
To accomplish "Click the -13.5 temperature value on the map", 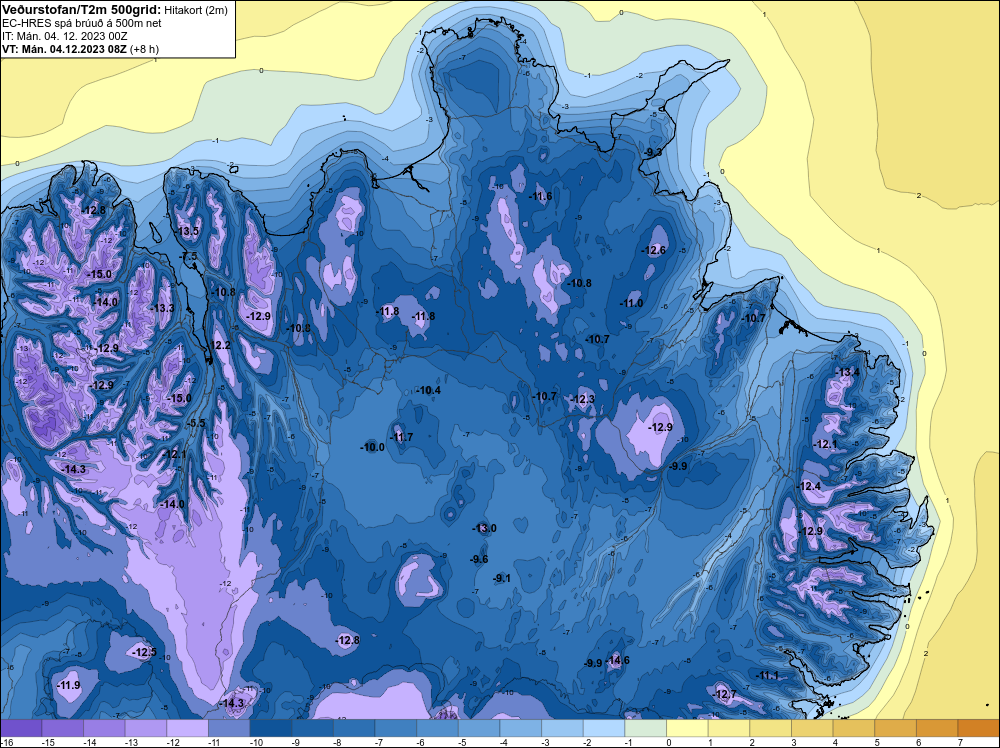I will [x=188, y=231].
